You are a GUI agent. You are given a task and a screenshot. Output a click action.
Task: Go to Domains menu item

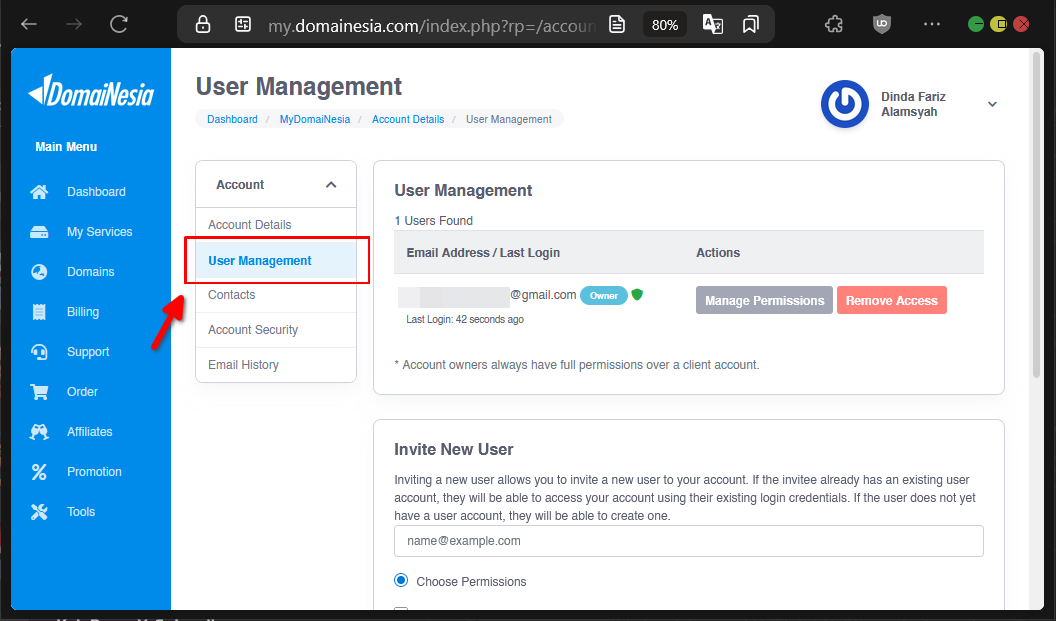91,272
